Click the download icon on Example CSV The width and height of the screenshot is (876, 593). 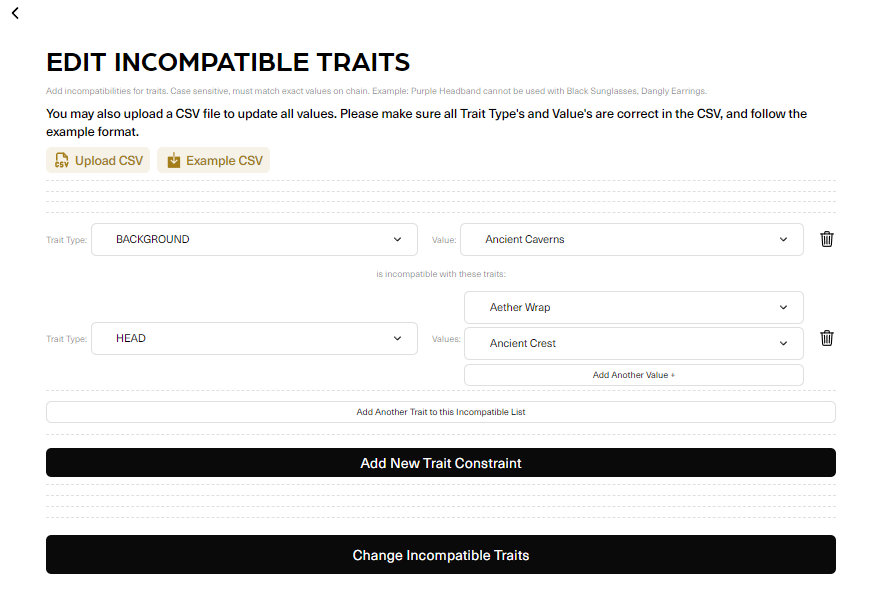point(174,160)
